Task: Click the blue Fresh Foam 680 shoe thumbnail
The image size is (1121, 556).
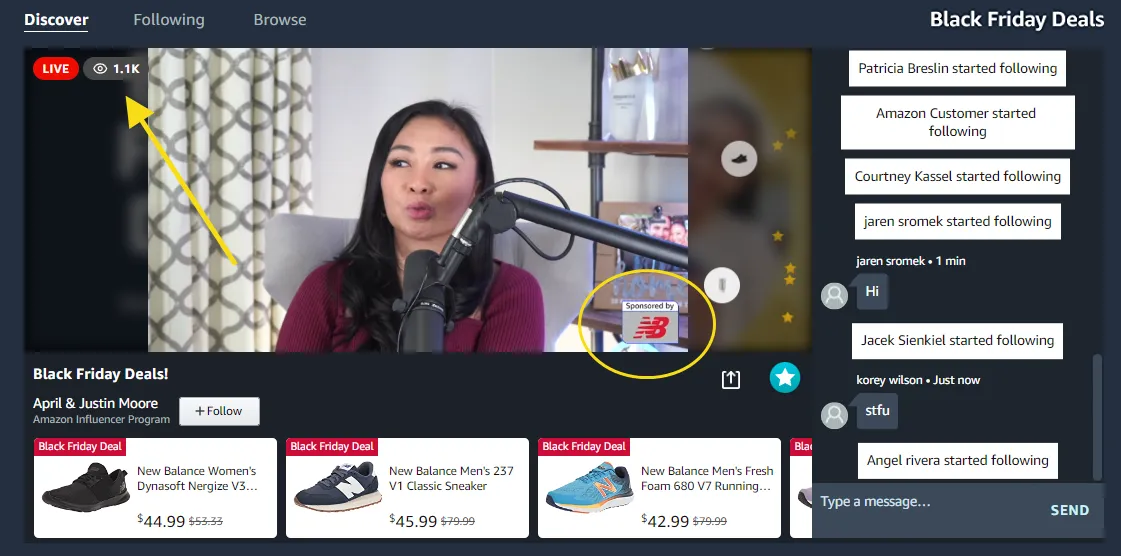Action: [x=590, y=487]
